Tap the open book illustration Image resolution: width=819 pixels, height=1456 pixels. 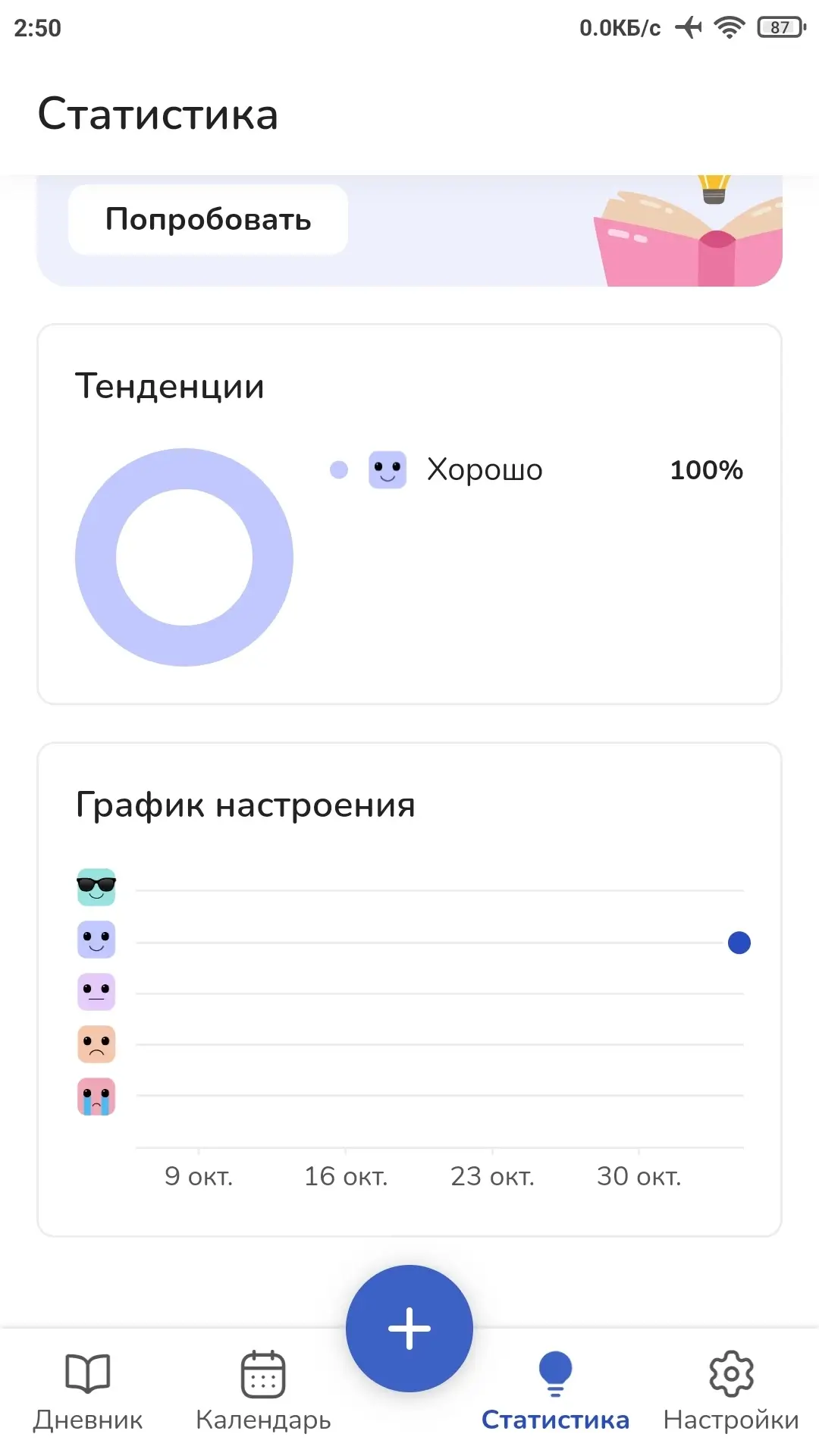coord(686,239)
